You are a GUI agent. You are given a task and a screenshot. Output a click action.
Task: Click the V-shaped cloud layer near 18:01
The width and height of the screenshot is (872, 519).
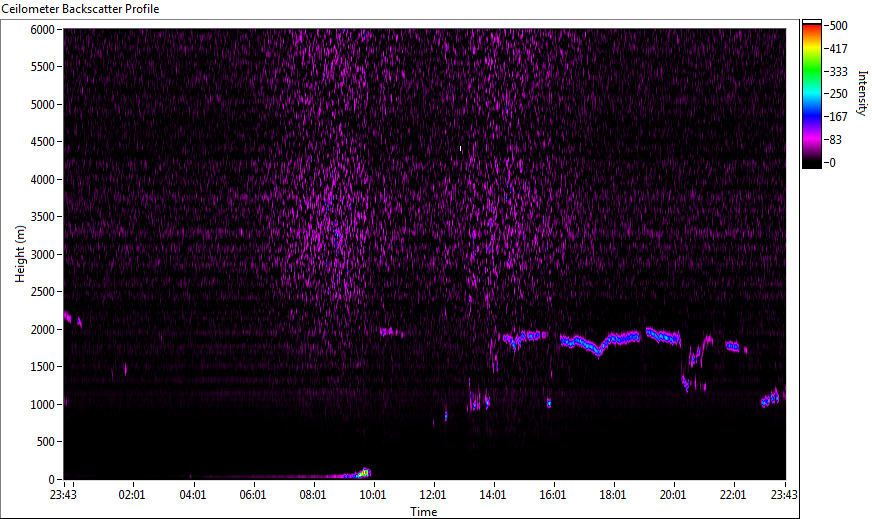600,343
